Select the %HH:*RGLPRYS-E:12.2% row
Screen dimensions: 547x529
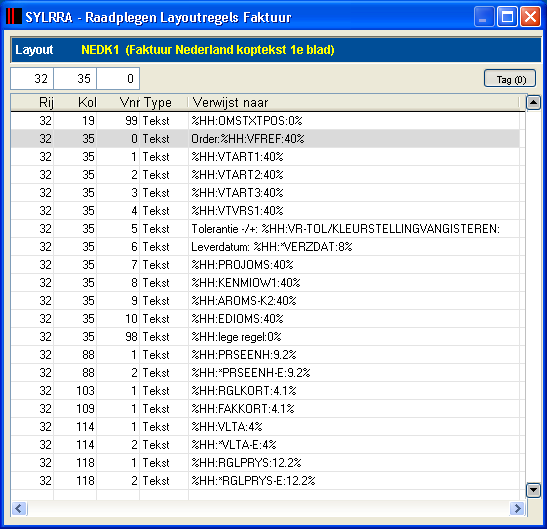(x=265, y=481)
